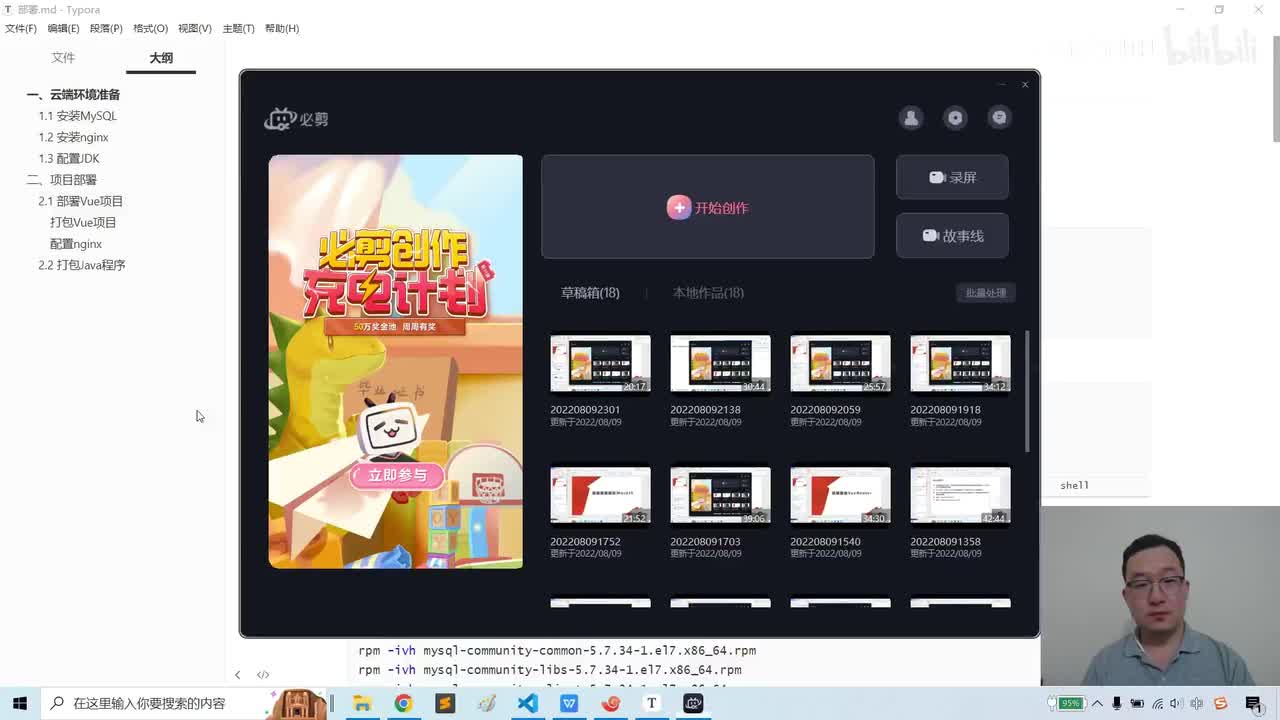Jump to 1.2 安装nginx outline entry
This screenshot has width=1280, height=720.
[74, 137]
